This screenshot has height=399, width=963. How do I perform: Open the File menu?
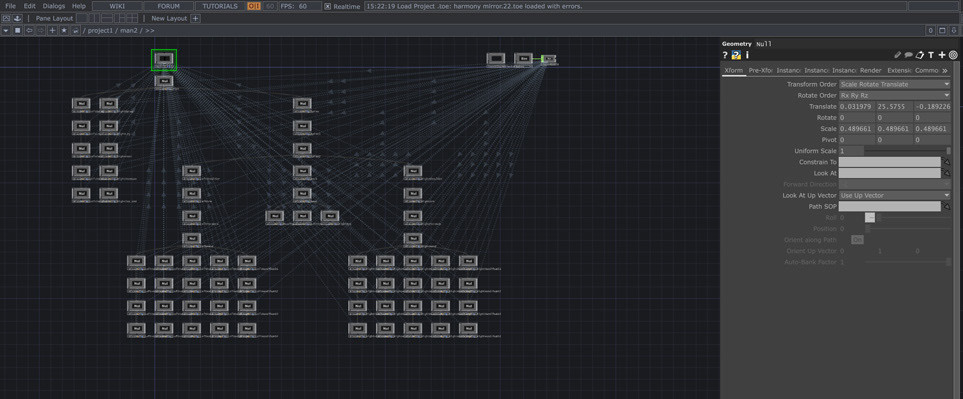click(10, 6)
